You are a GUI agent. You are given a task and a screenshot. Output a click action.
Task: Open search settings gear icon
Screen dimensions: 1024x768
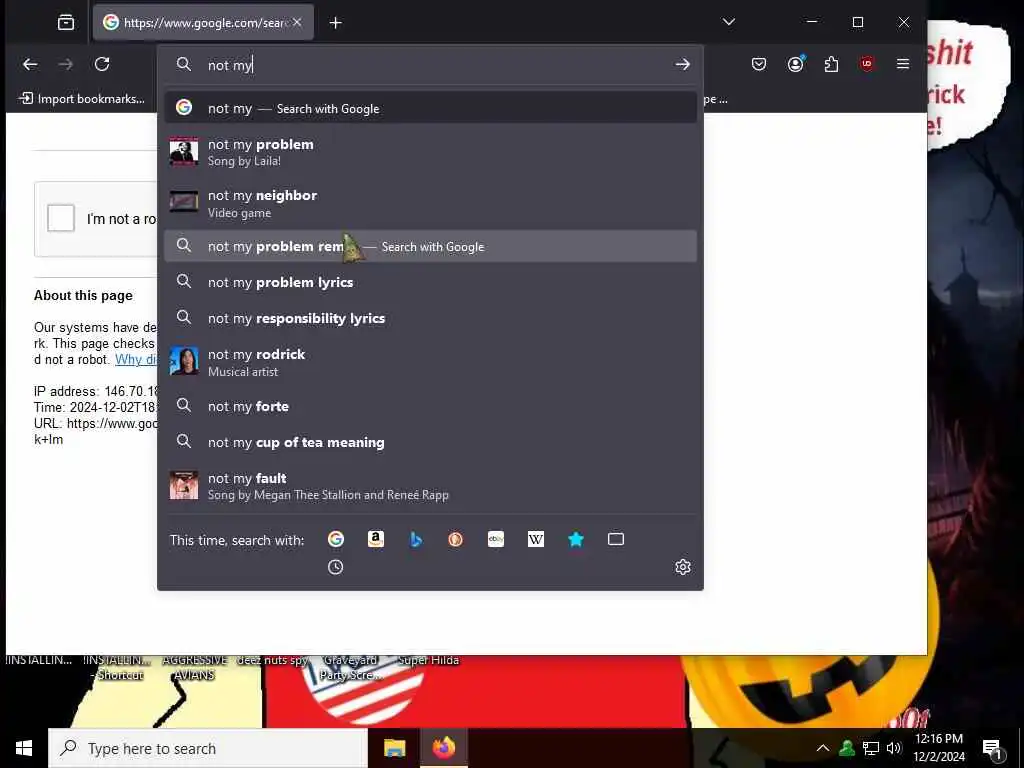coord(682,567)
